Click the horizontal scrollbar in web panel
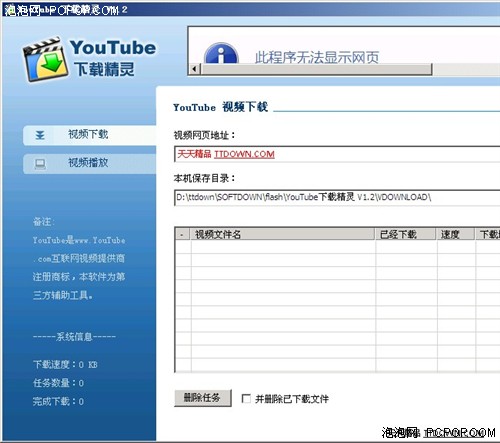 [316, 69]
